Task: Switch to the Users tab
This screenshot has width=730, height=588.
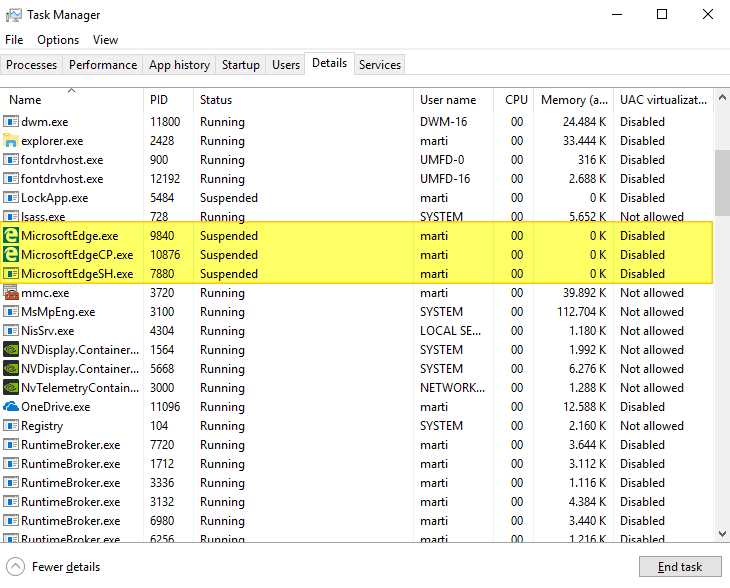Action: 286,65
